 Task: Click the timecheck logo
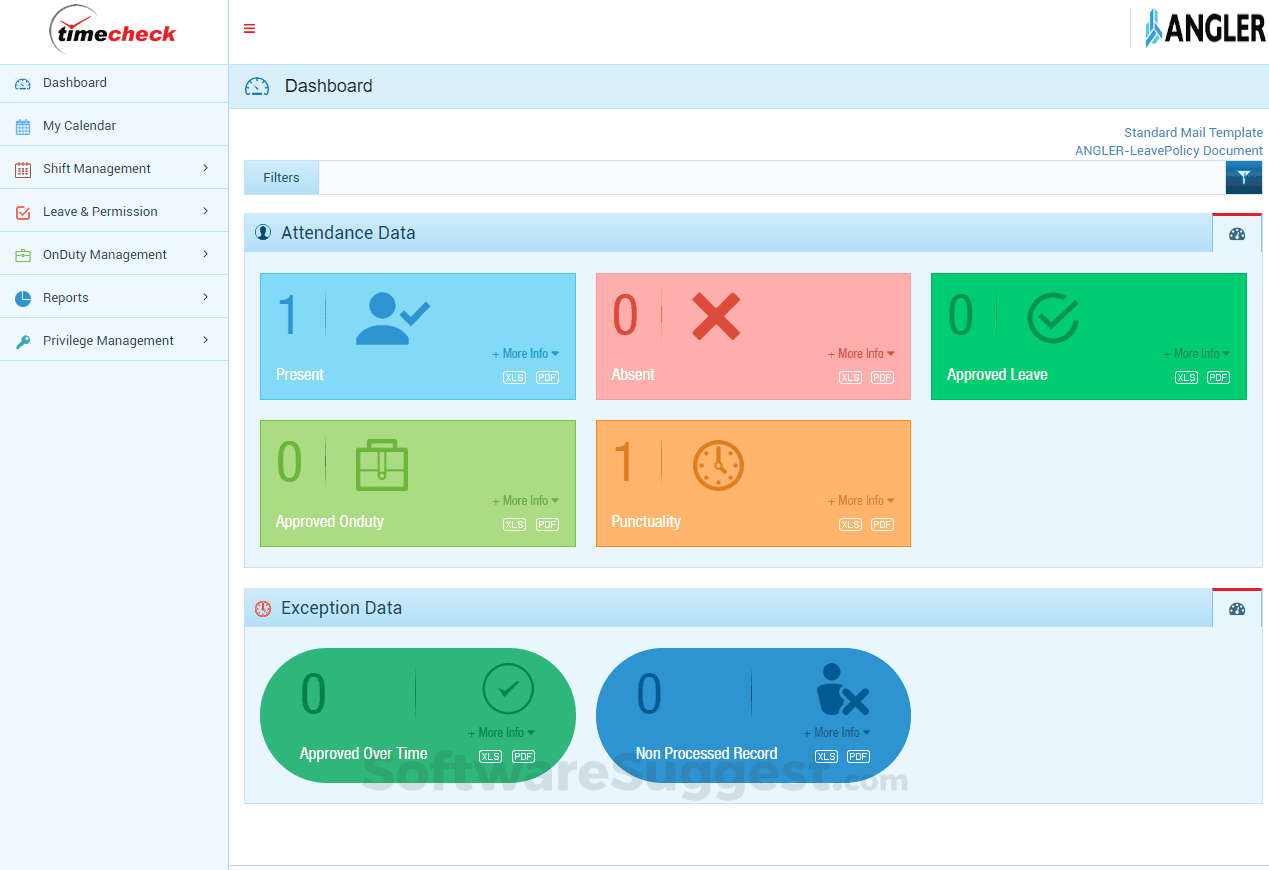(x=115, y=30)
